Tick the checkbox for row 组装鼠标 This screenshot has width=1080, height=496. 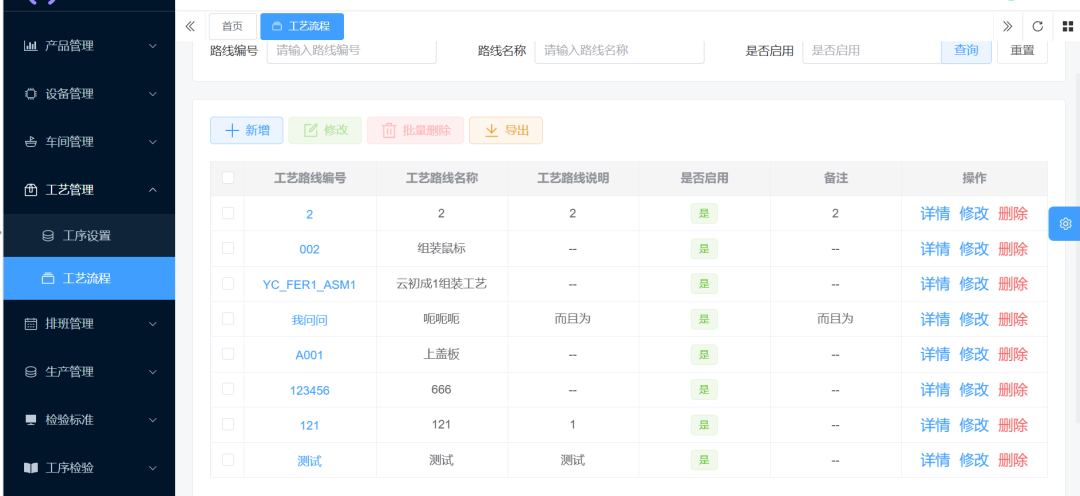(x=228, y=248)
